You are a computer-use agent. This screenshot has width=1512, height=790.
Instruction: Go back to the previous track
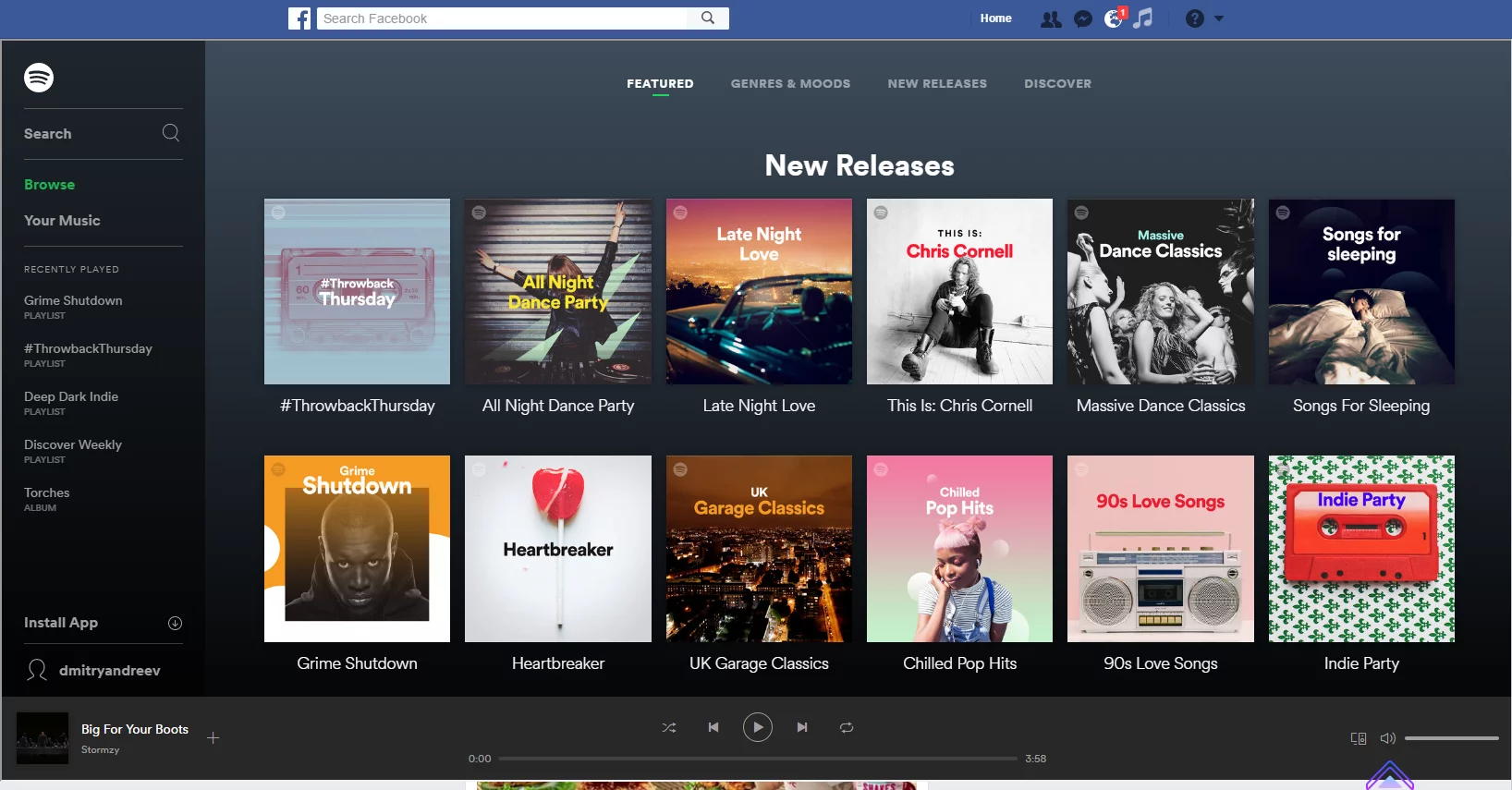pyautogui.click(x=713, y=727)
